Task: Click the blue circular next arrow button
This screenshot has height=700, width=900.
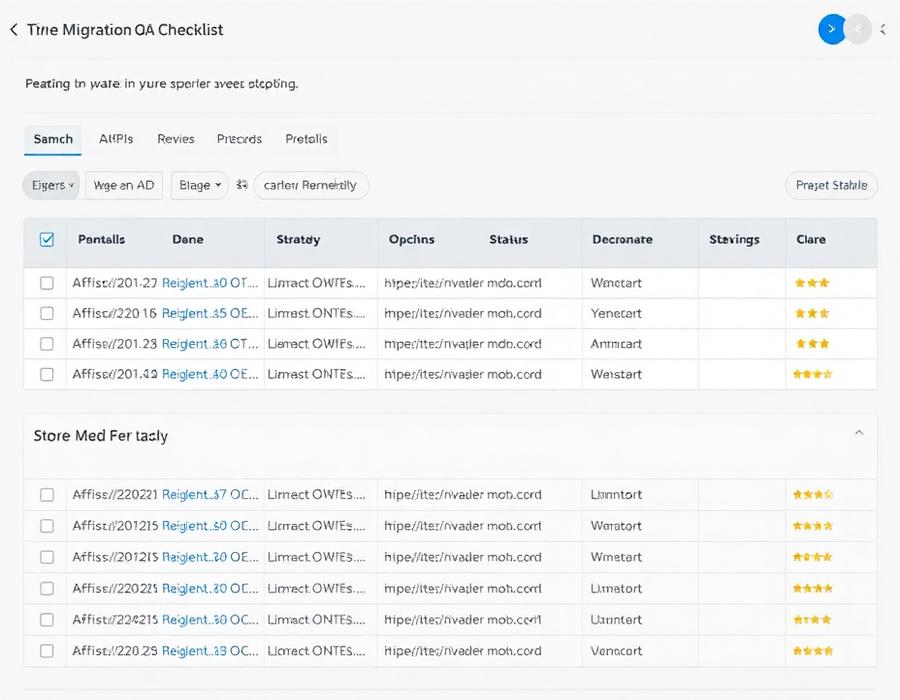Action: pyautogui.click(x=832, y=29)
